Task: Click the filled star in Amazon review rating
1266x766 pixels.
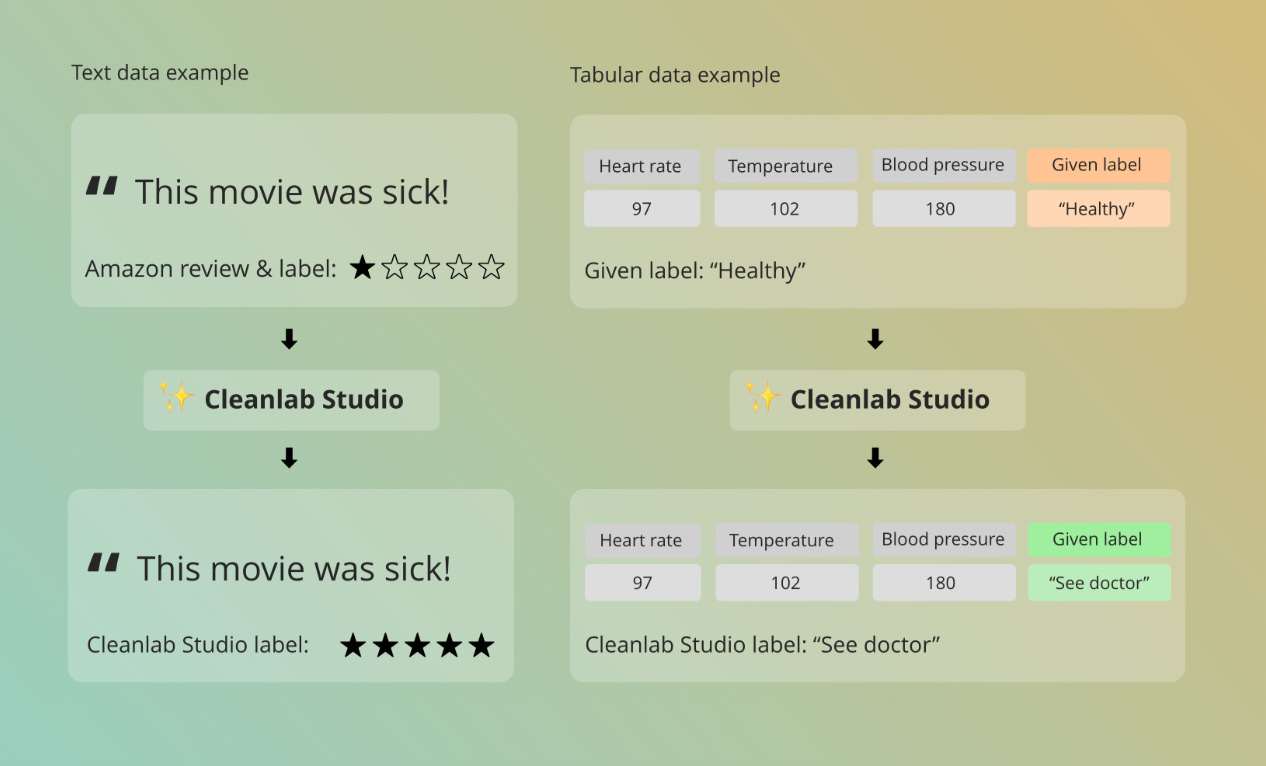Action: 362,267
